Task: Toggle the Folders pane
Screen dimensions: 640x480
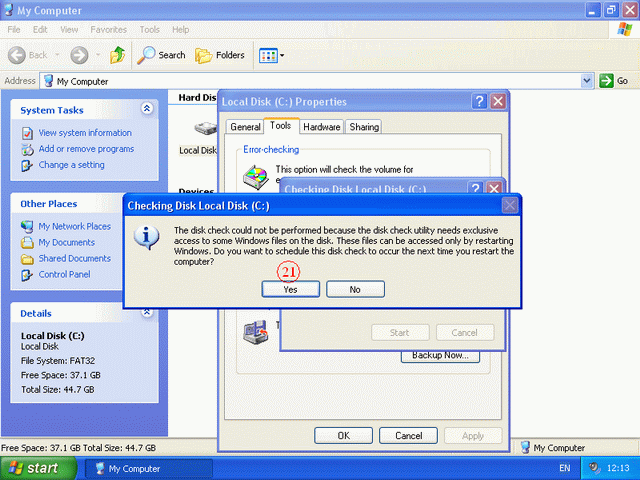Action: click(220, 55)
